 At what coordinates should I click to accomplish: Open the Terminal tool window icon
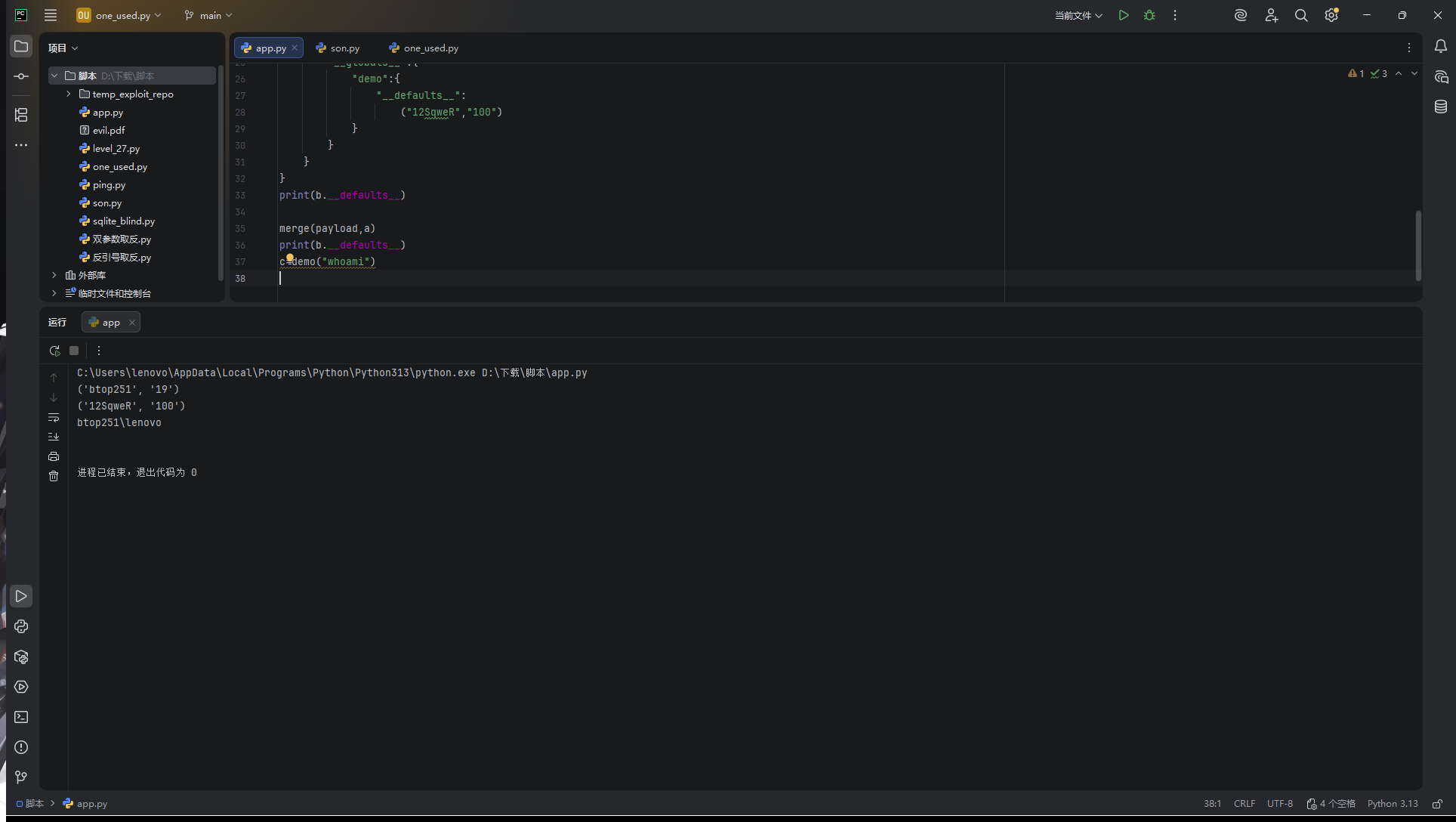pos(21,717)
